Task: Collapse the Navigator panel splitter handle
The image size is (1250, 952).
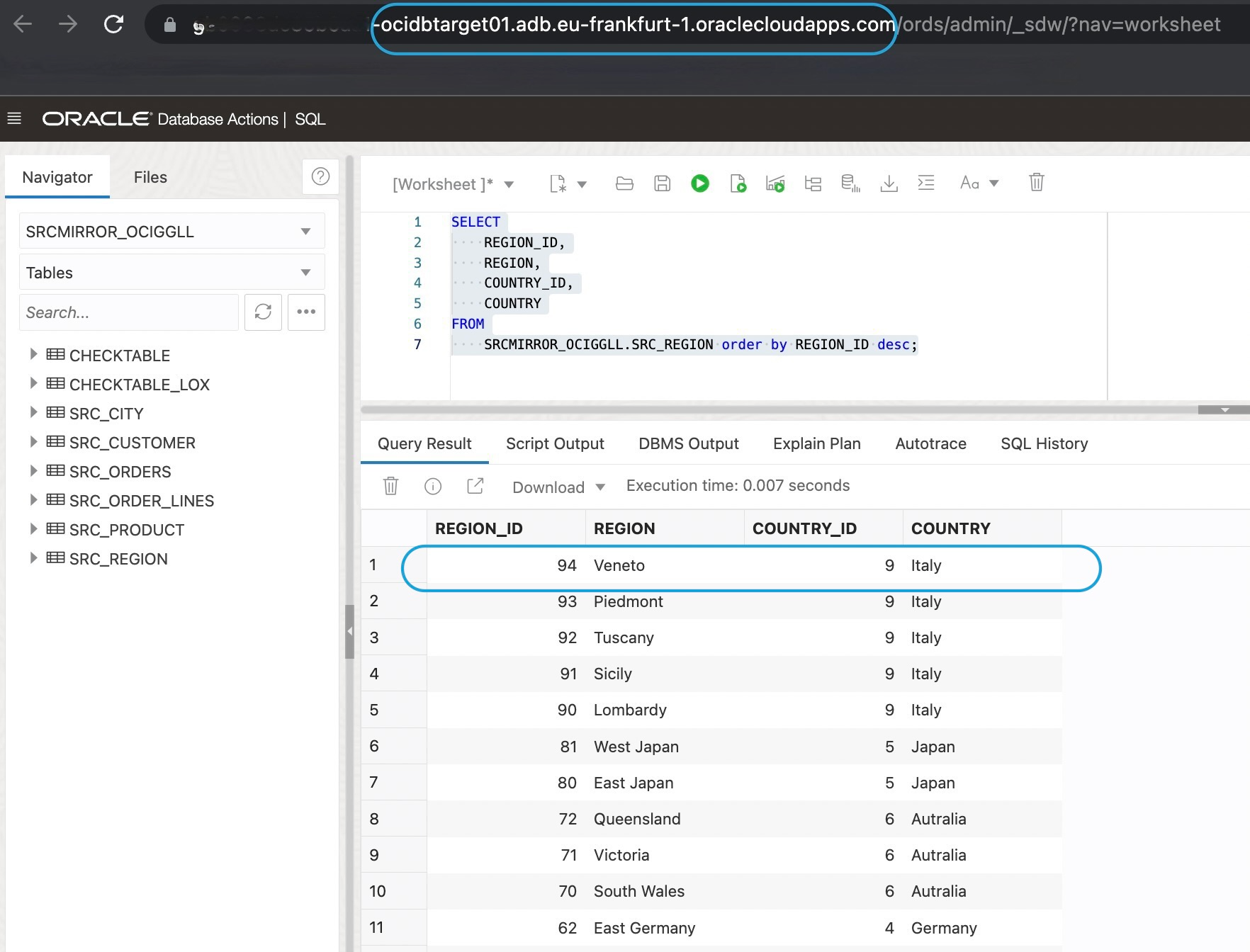Action: tap(349, 631)
